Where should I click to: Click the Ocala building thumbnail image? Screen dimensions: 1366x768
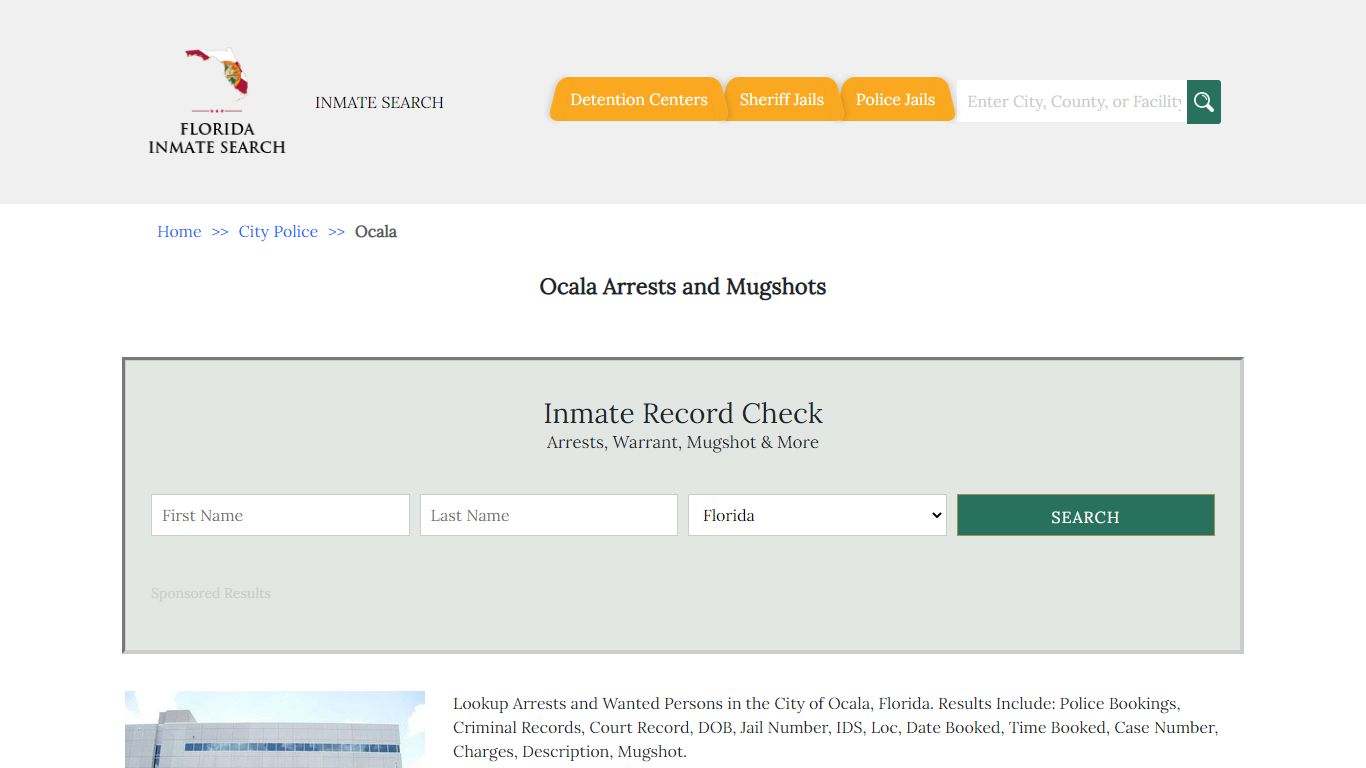point(275,729)
